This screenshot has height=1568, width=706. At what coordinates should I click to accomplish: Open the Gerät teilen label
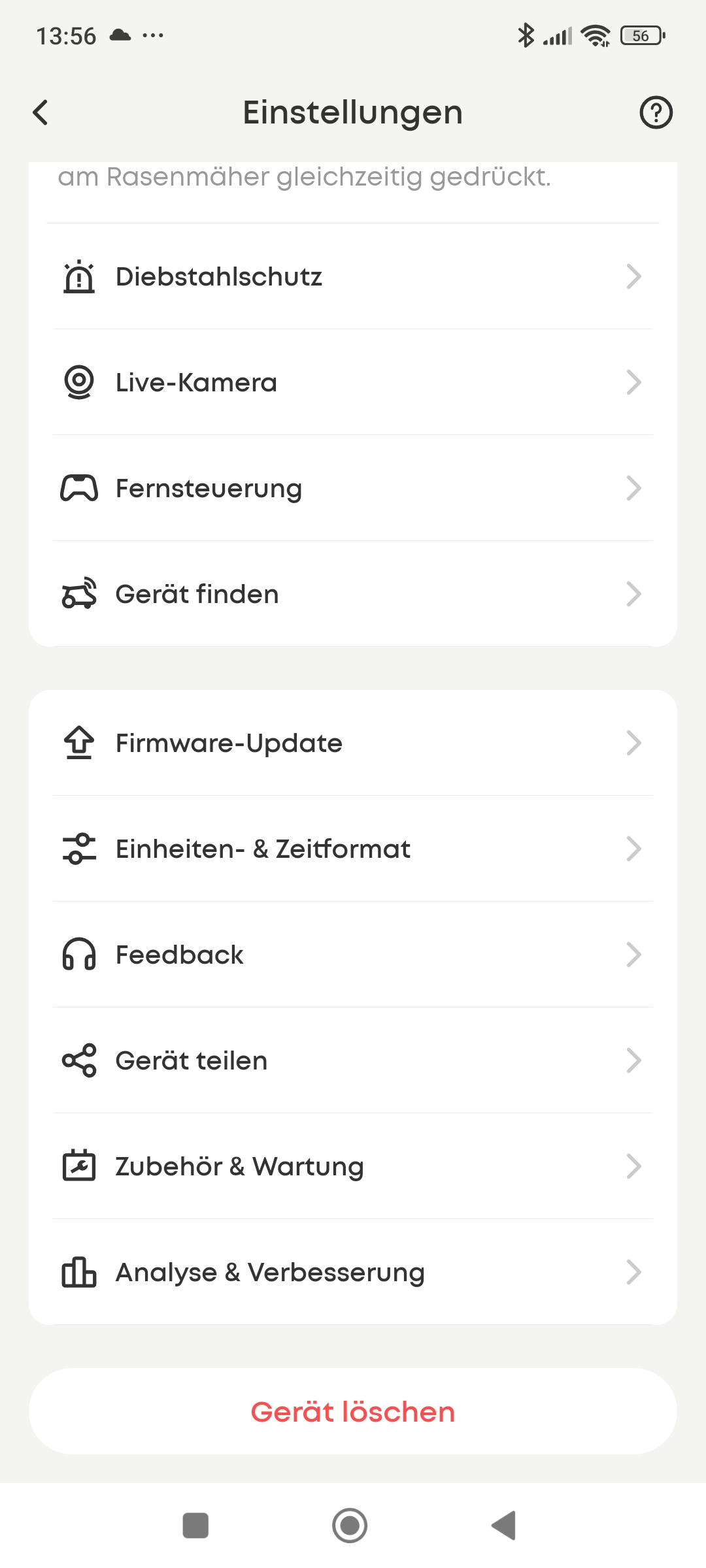192,1061
